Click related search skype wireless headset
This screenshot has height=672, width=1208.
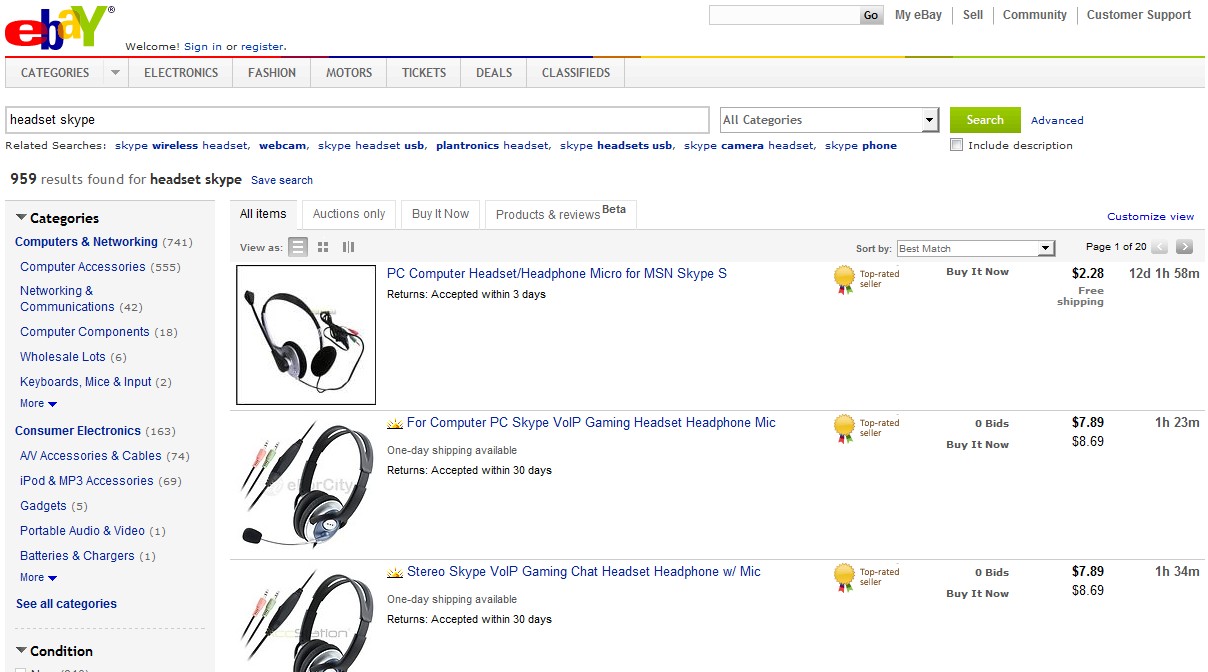point(181,145)
